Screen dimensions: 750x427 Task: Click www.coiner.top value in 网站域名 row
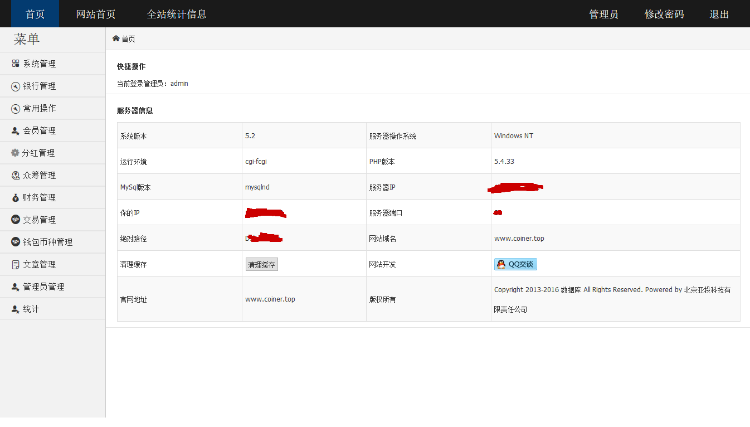pos(519,239)
